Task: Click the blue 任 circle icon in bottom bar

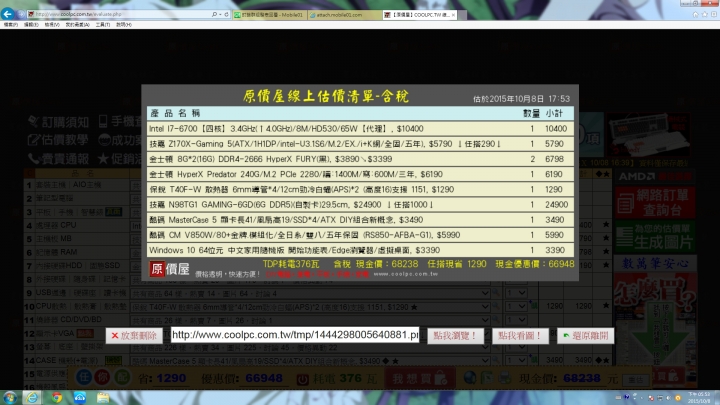Action: click(84, 377)
